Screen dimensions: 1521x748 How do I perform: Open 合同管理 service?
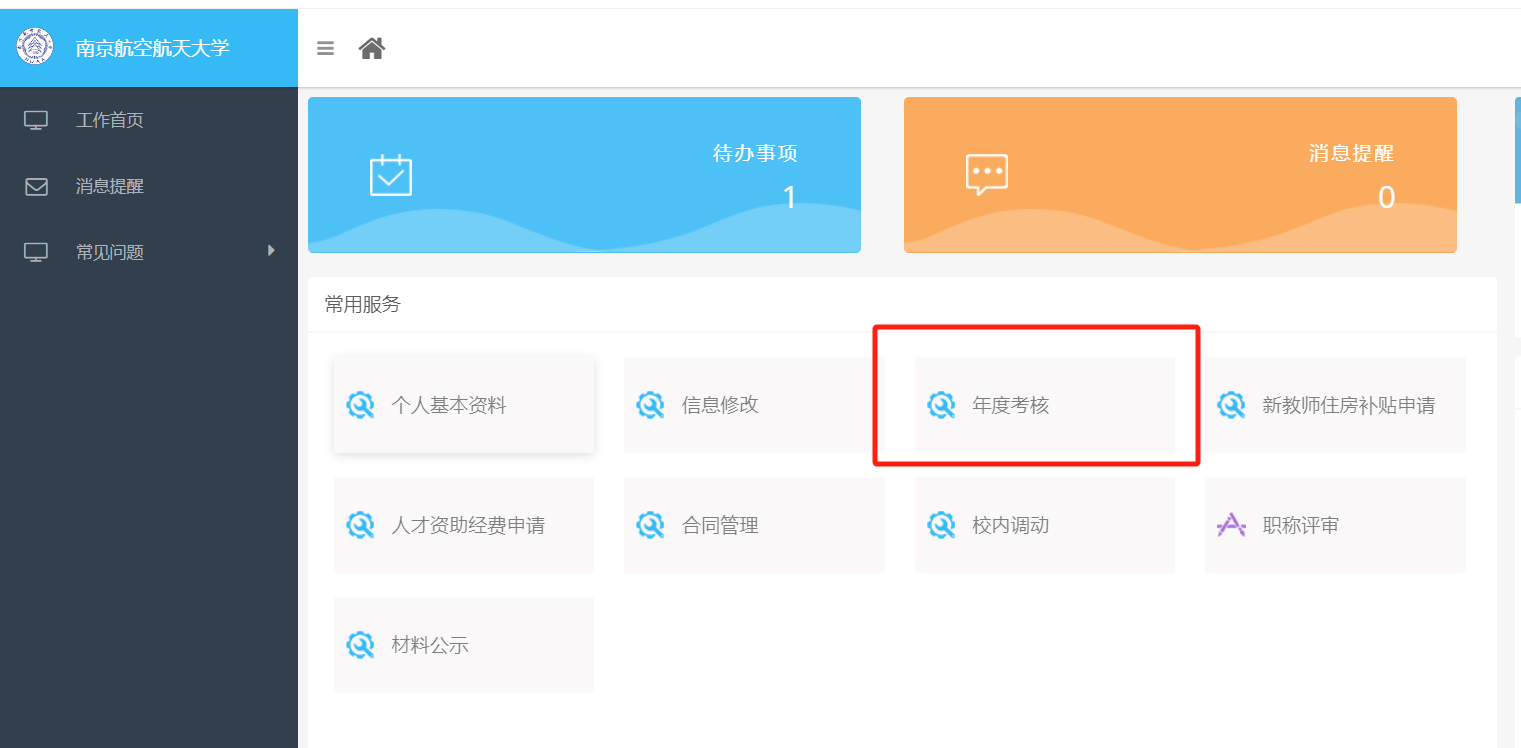pos(753,525)
